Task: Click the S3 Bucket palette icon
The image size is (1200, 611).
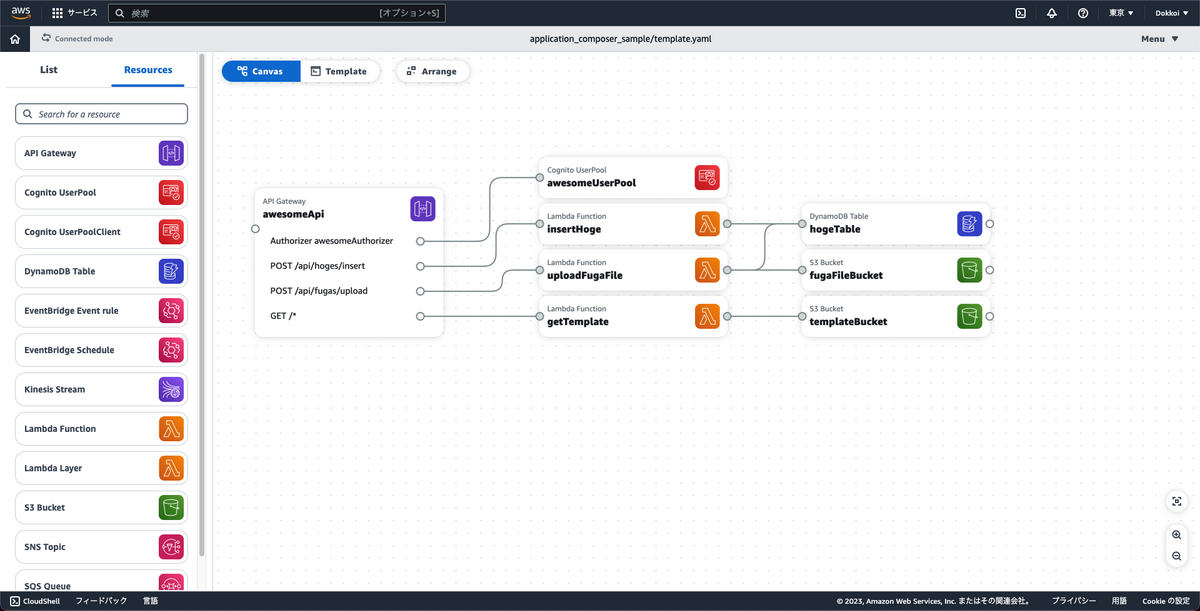Action: (171, 507)
